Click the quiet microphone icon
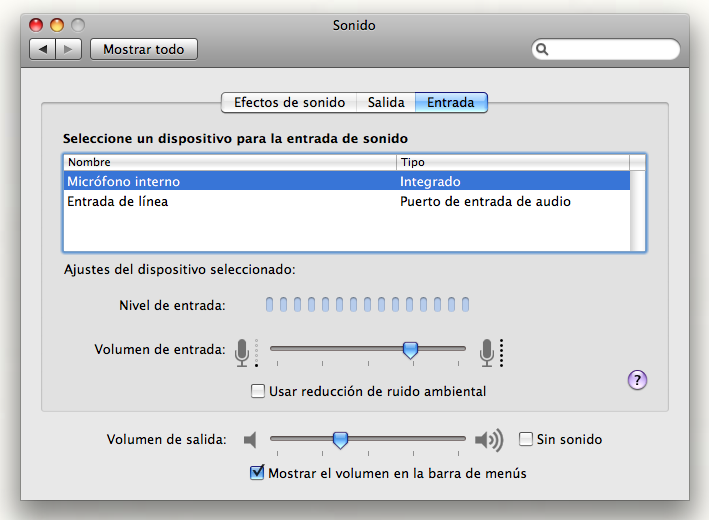Viewport: 709px width, 520px height. (243, 351)
